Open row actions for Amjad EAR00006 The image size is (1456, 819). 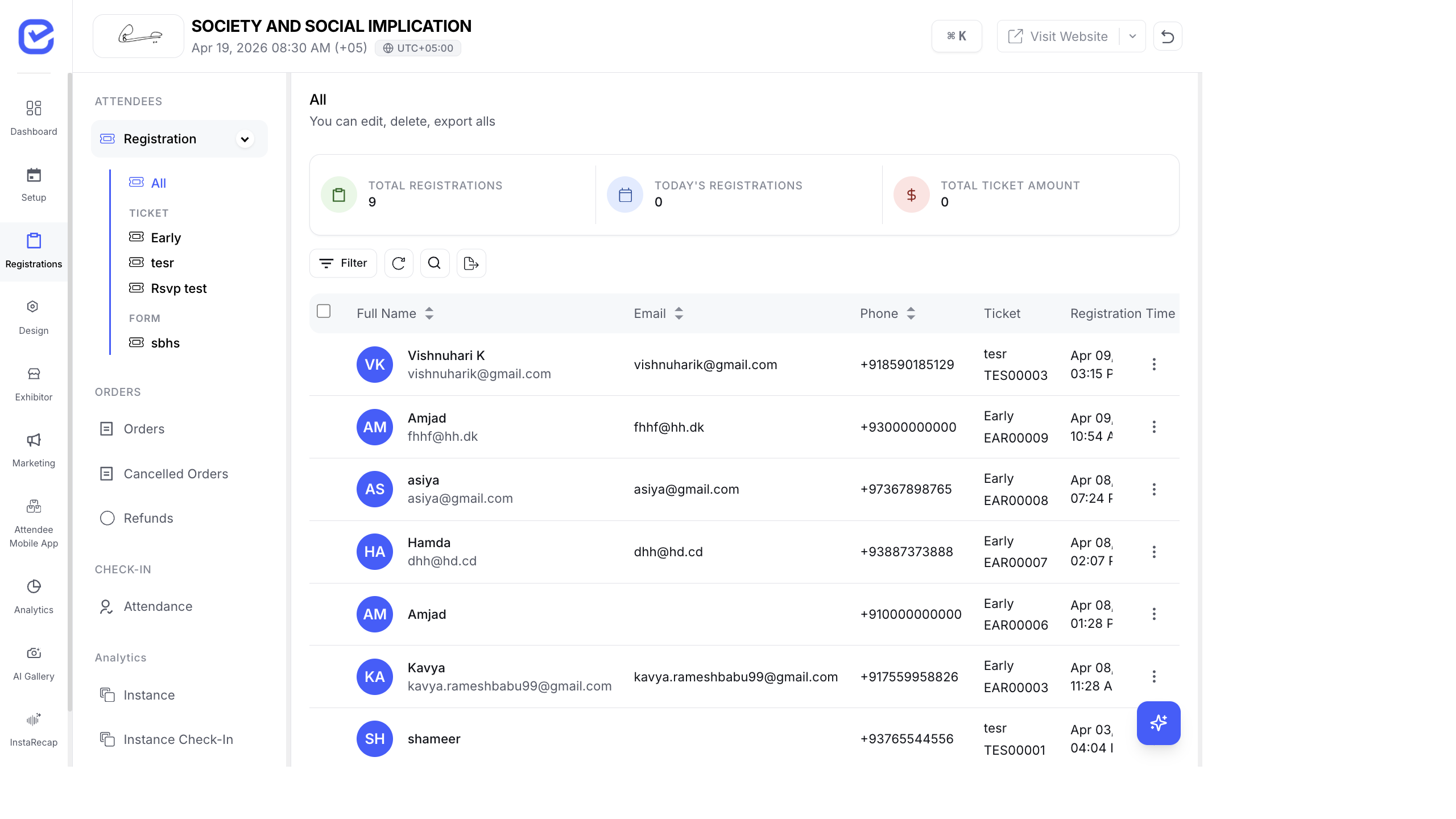coord(1154,614)
